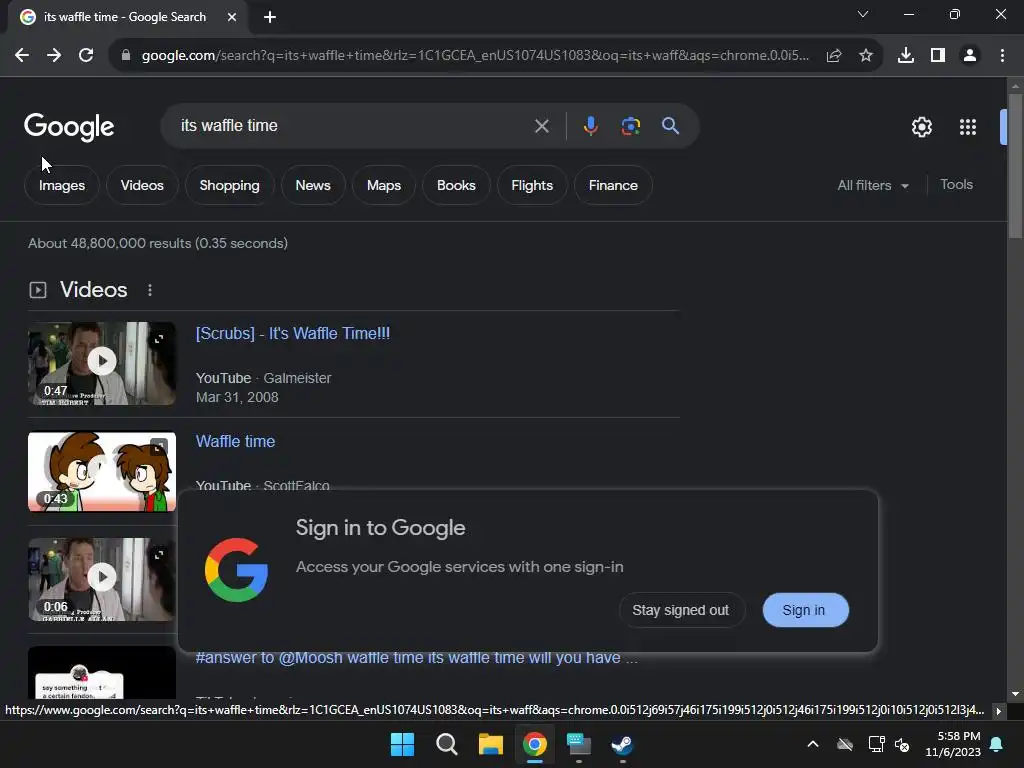The image size is (1024, 768).
Task: Open Windows Start menu
Action: click(x=402, y=744)
